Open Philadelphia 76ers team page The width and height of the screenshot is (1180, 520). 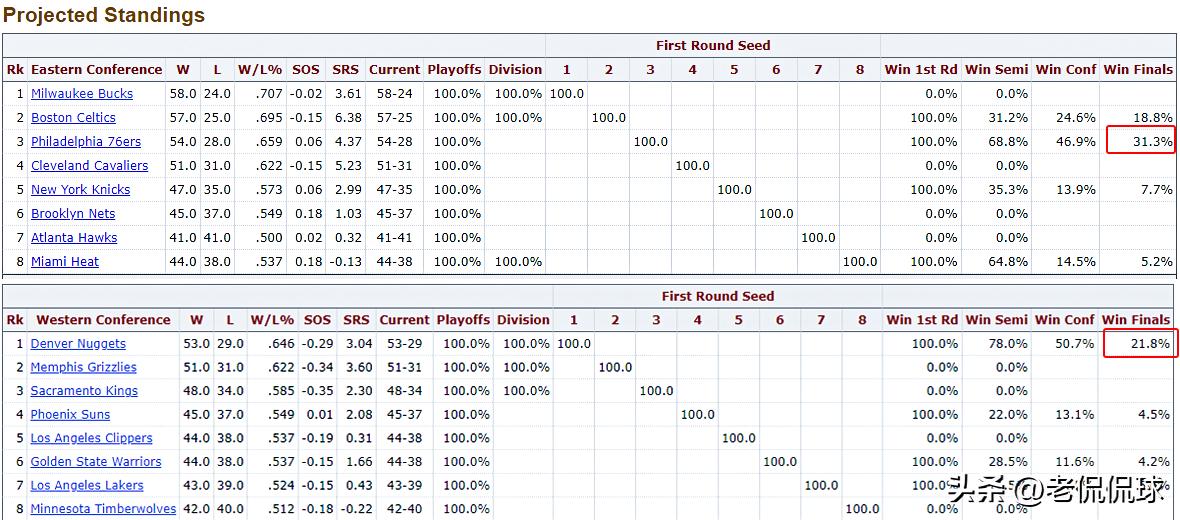coord(85,142)
